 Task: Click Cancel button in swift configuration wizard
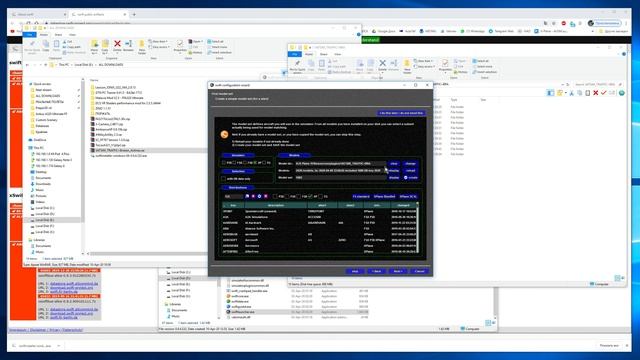click(x=419, y=271)
